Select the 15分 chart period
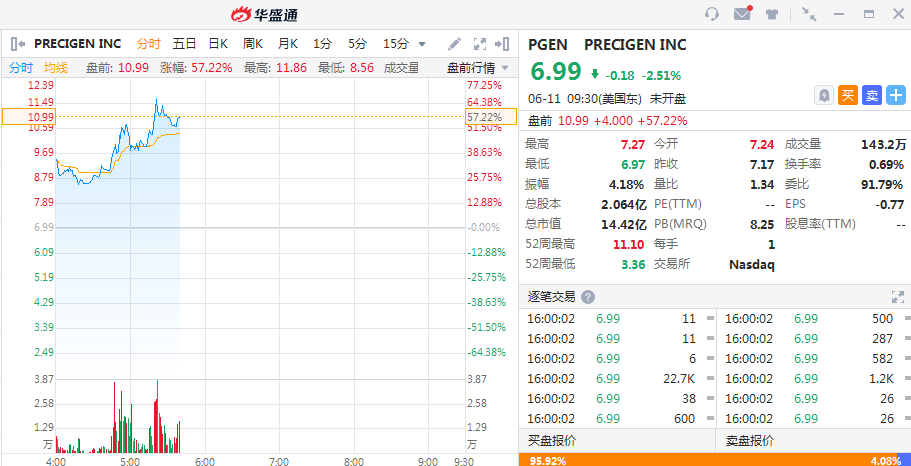The width and height of the screenshot is (911, 466). click(x=396, y=44)
